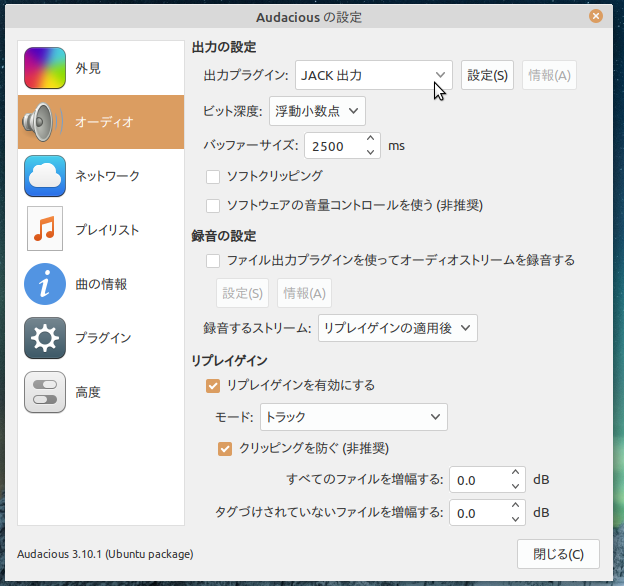Uncheck リプレイゲインを有効にする
624x586 pixels.
click(213, 386)
